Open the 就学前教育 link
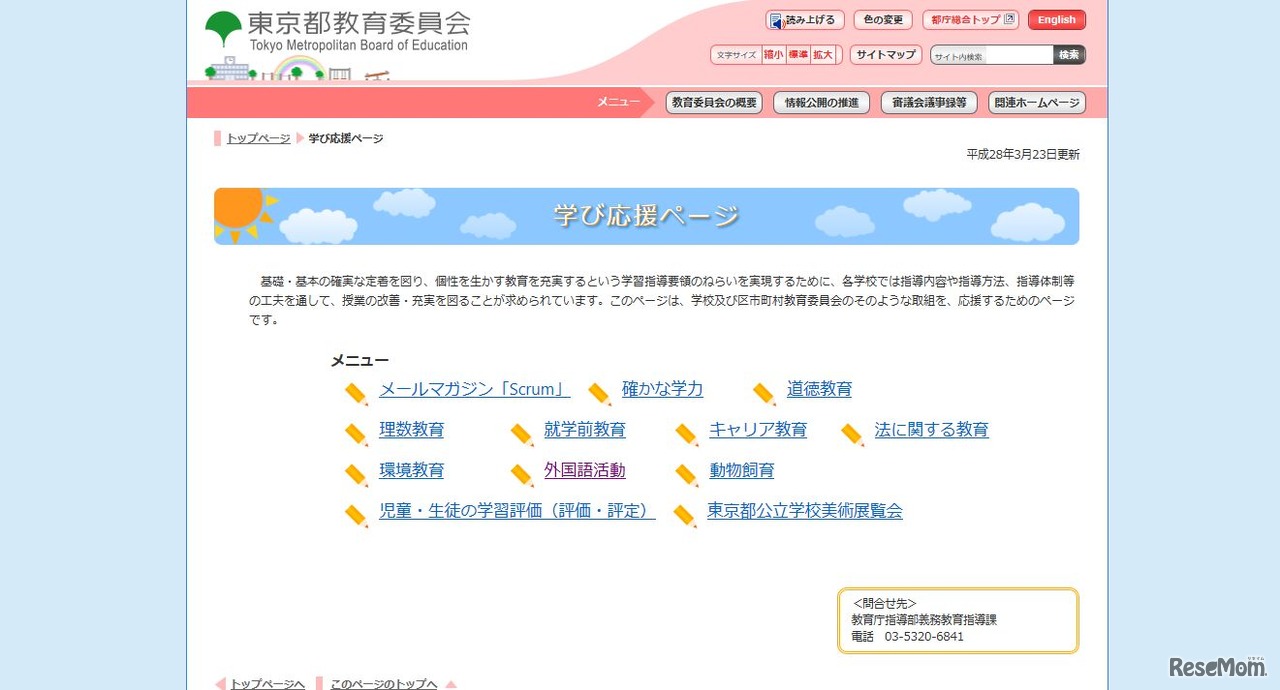The height and width of the screenshot is (690, 1280). pos(585,430)
